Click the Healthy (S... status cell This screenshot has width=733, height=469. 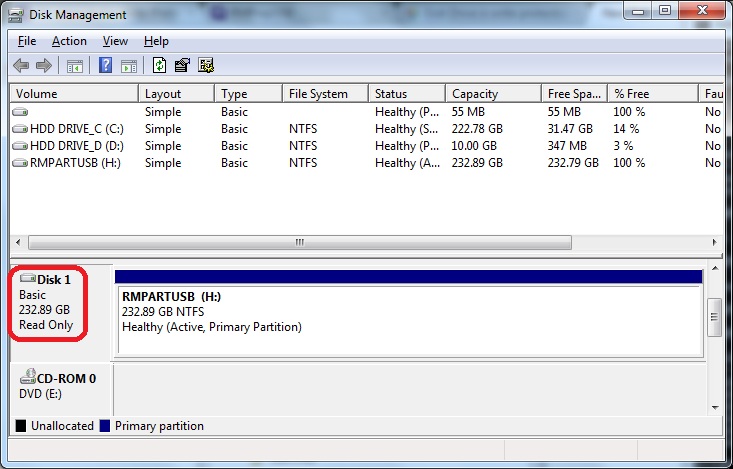(x=407, y=129)
